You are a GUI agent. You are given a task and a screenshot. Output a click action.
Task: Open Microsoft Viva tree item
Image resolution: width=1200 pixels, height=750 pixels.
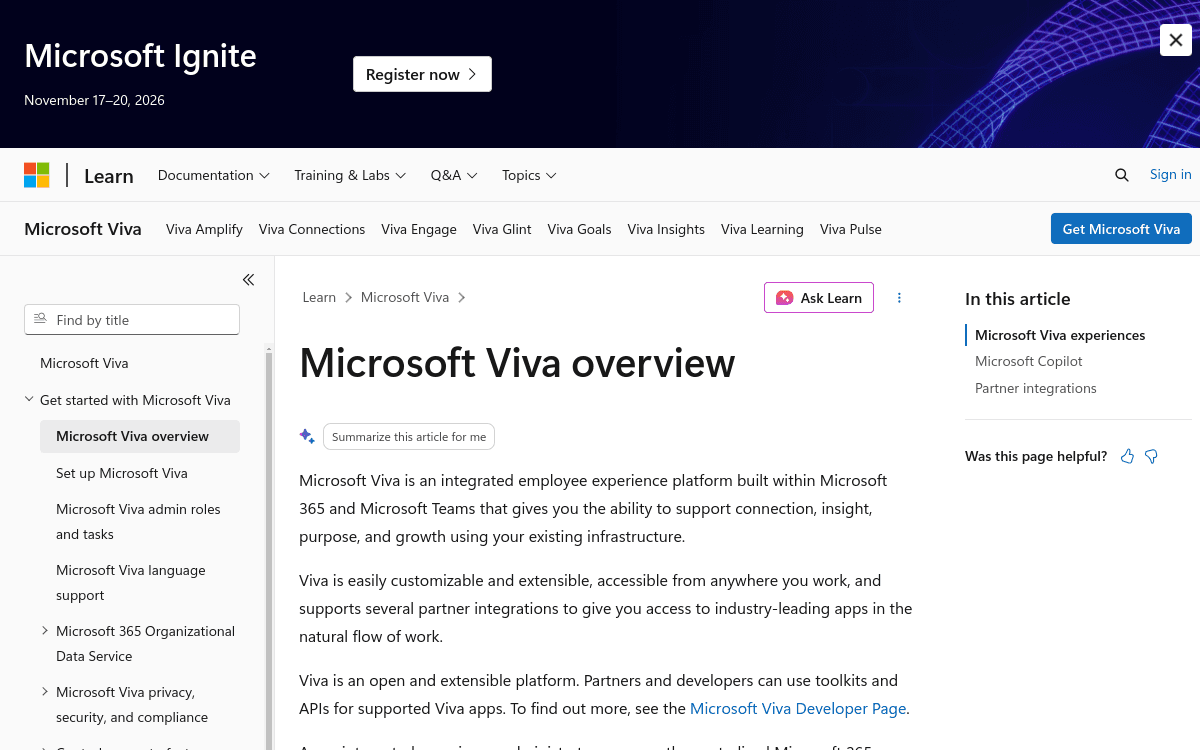pos(84,363)
